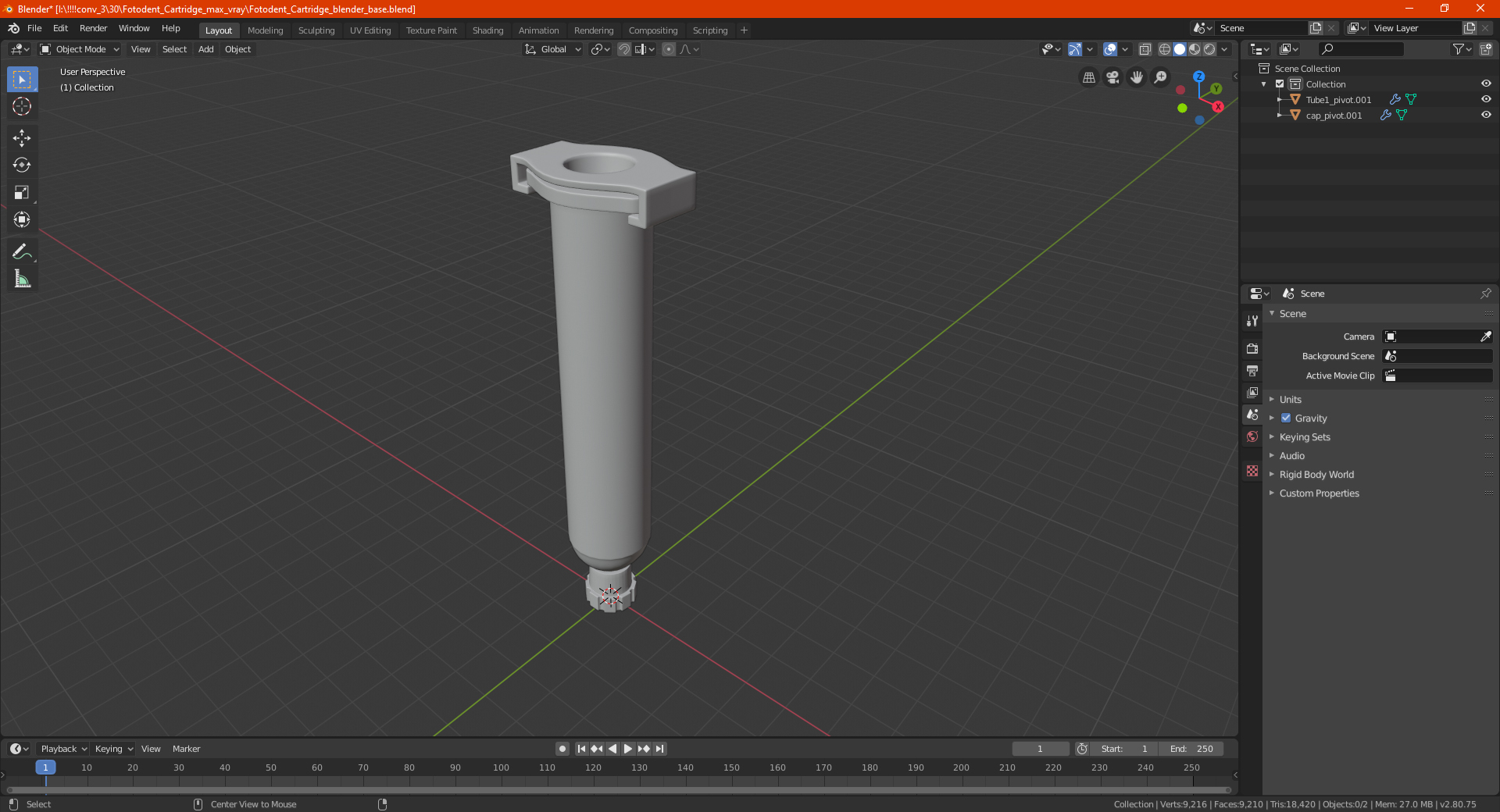Open the Output properties tab
Screen dimensions: 1500x812
1252,370
